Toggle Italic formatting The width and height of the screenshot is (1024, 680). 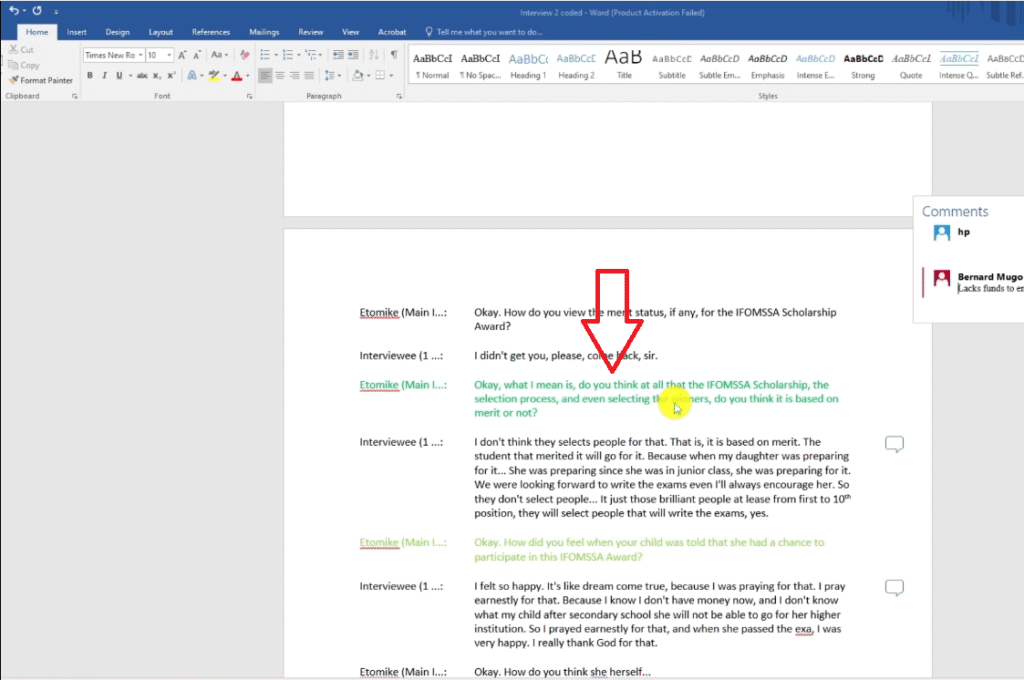[104, 76]
